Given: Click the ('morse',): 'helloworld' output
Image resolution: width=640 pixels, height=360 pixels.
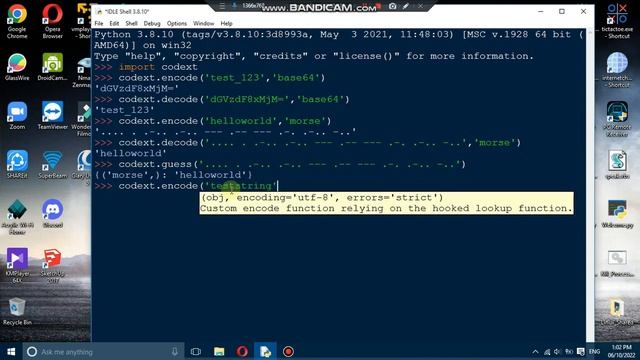Looking at the screenshot, I should (x=173, y=175).
